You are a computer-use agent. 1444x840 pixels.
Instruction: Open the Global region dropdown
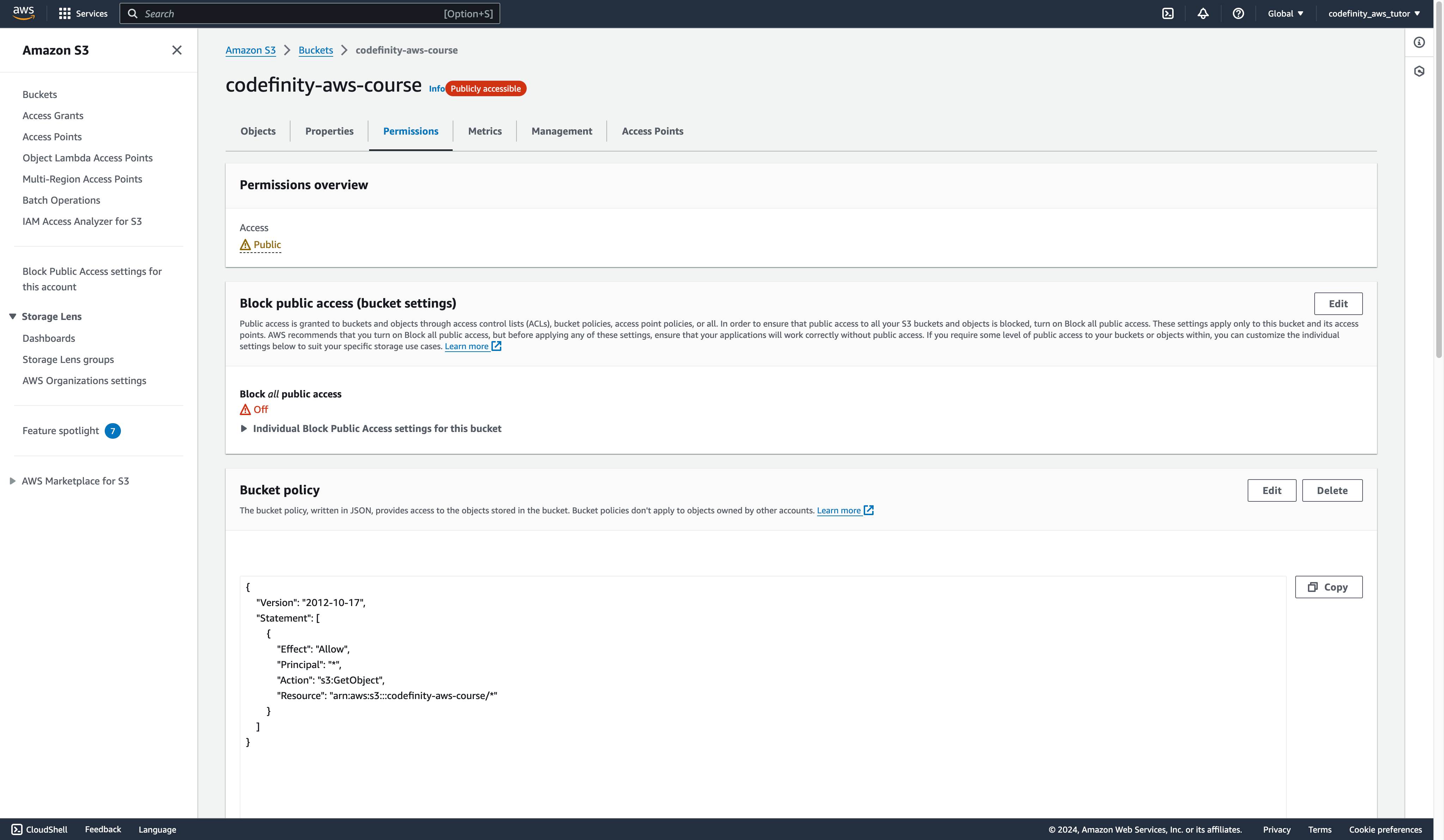click(1285, 13)
